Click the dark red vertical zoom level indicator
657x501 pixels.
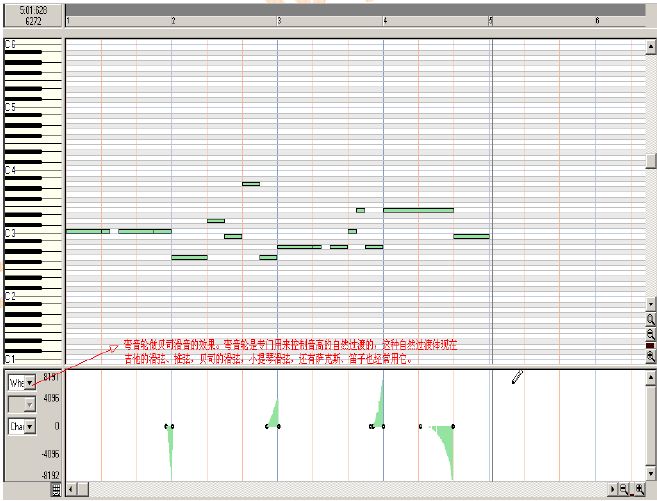tap(650, 346)
